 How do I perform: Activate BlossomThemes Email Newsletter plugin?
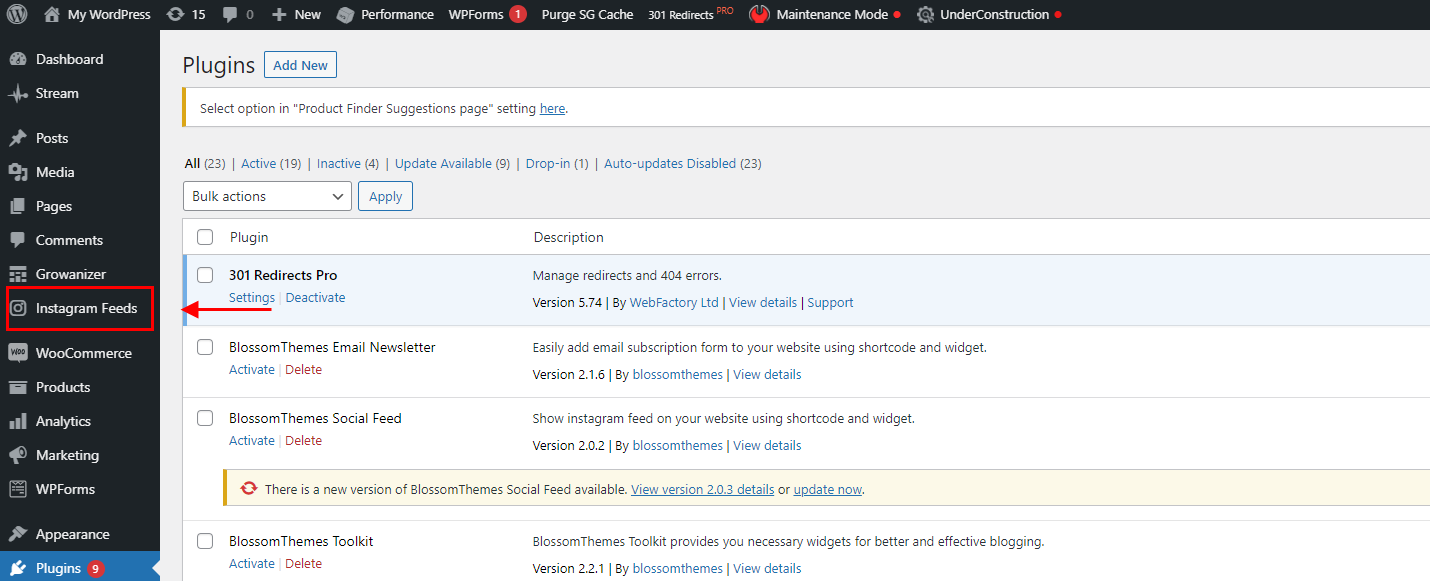pos(252,369)
